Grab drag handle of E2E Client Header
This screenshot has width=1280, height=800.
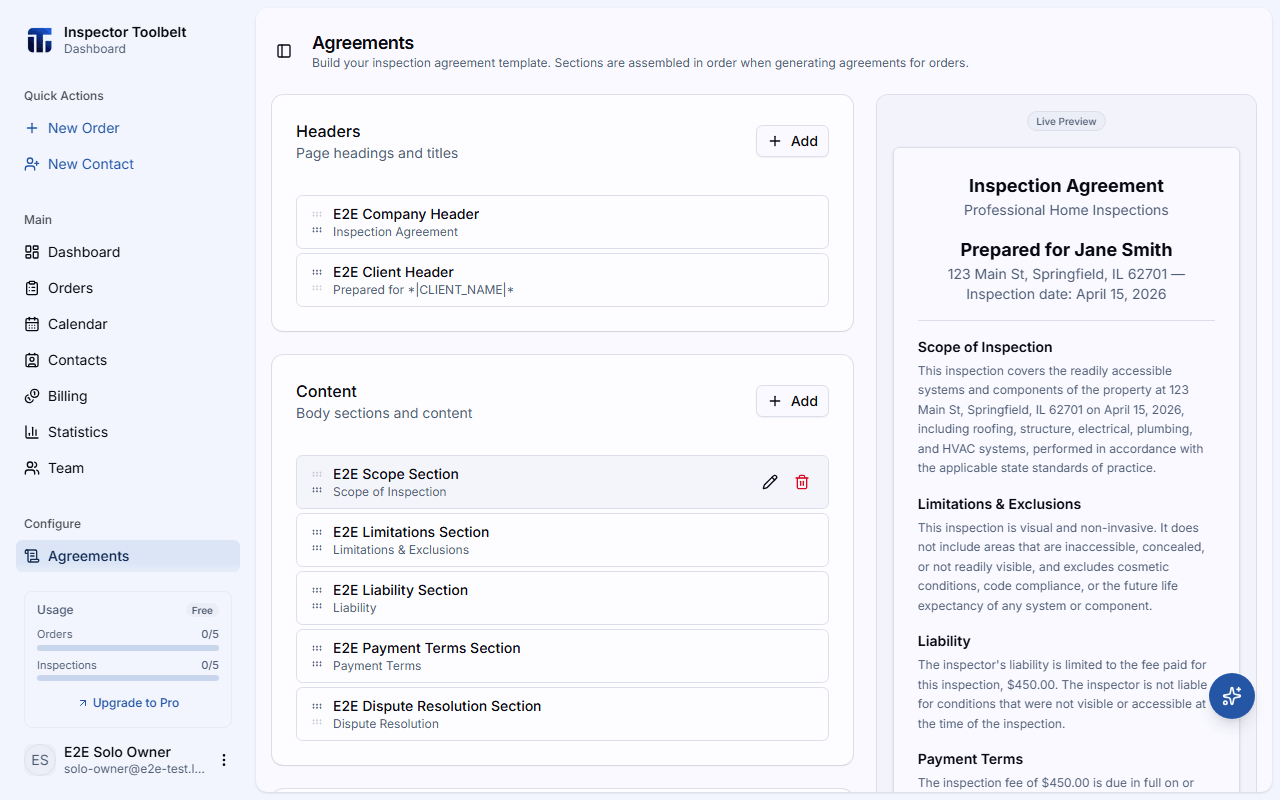(317, 280)
